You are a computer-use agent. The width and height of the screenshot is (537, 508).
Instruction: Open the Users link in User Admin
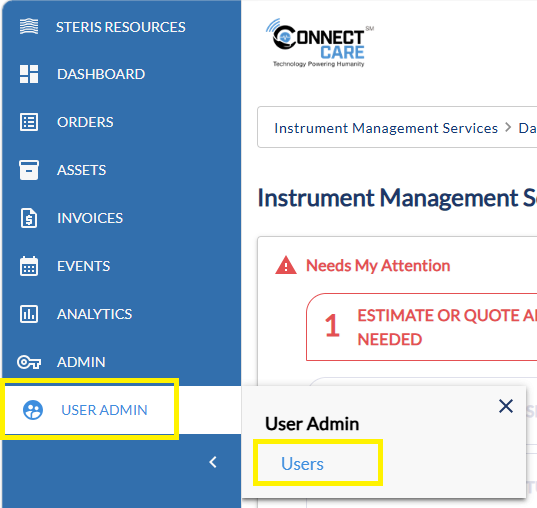pyautogui.click(x=302, y=464)
